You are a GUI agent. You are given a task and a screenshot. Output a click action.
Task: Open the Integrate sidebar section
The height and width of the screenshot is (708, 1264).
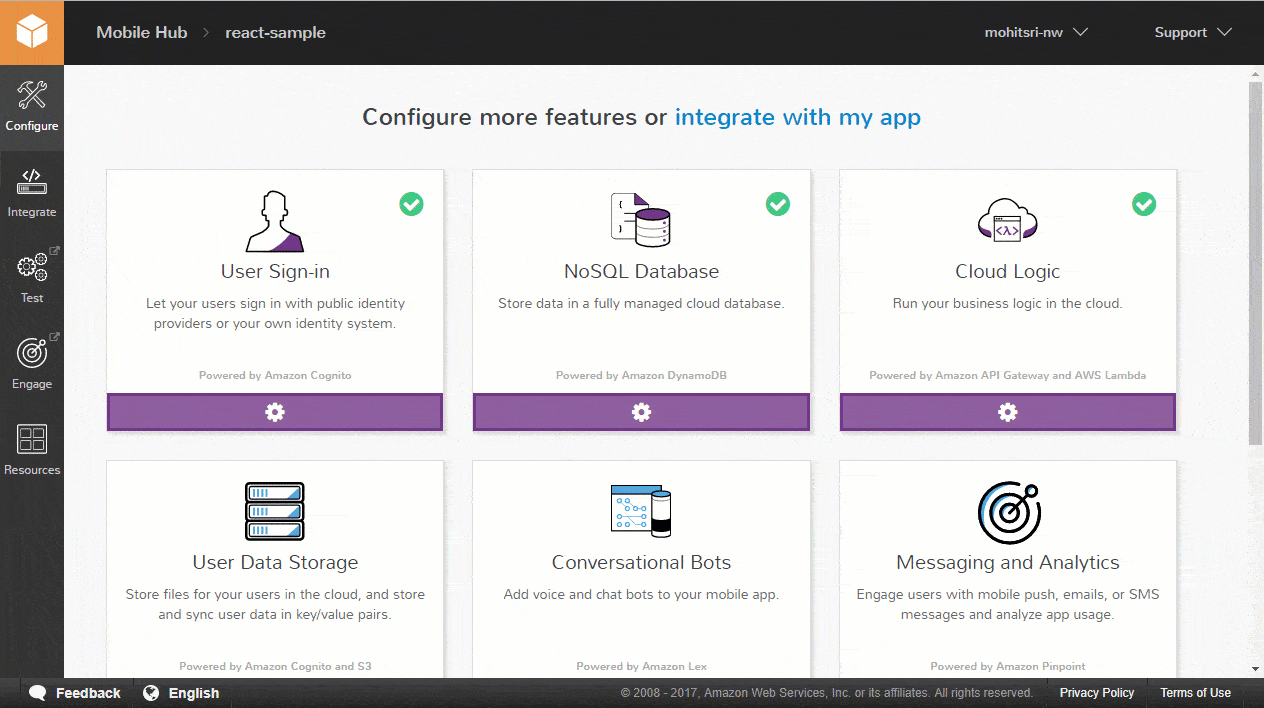(32, 194)
